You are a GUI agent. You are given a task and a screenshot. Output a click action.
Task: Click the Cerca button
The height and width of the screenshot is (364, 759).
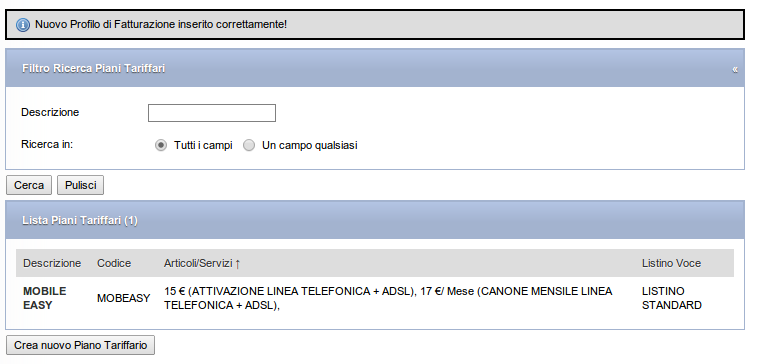(x=29, y=185)
